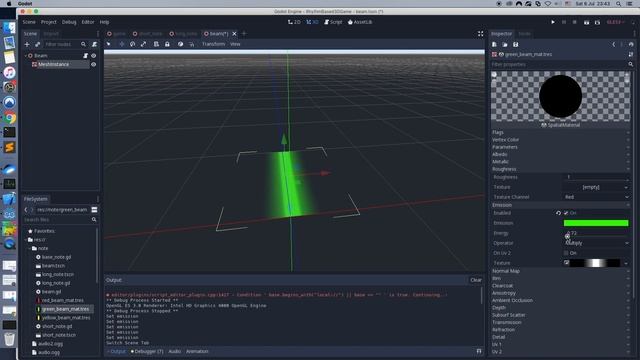Lock the selected object with padlock icon
This screenshot has width=640, height=360.
coord(167,44)
